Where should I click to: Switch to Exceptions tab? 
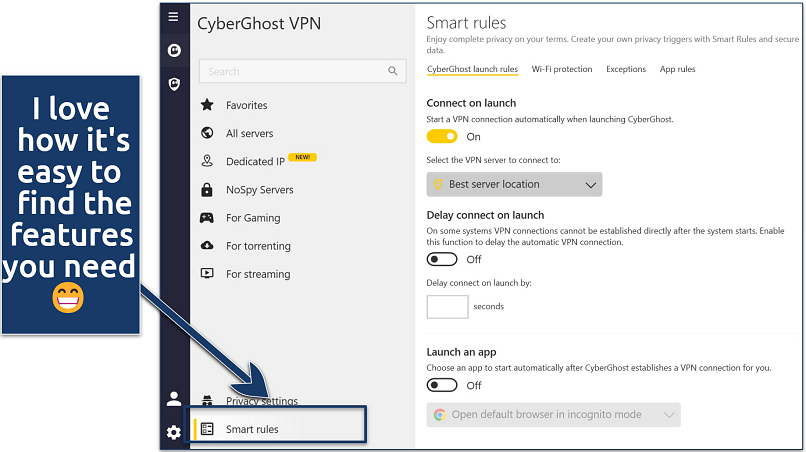point(626,69)
